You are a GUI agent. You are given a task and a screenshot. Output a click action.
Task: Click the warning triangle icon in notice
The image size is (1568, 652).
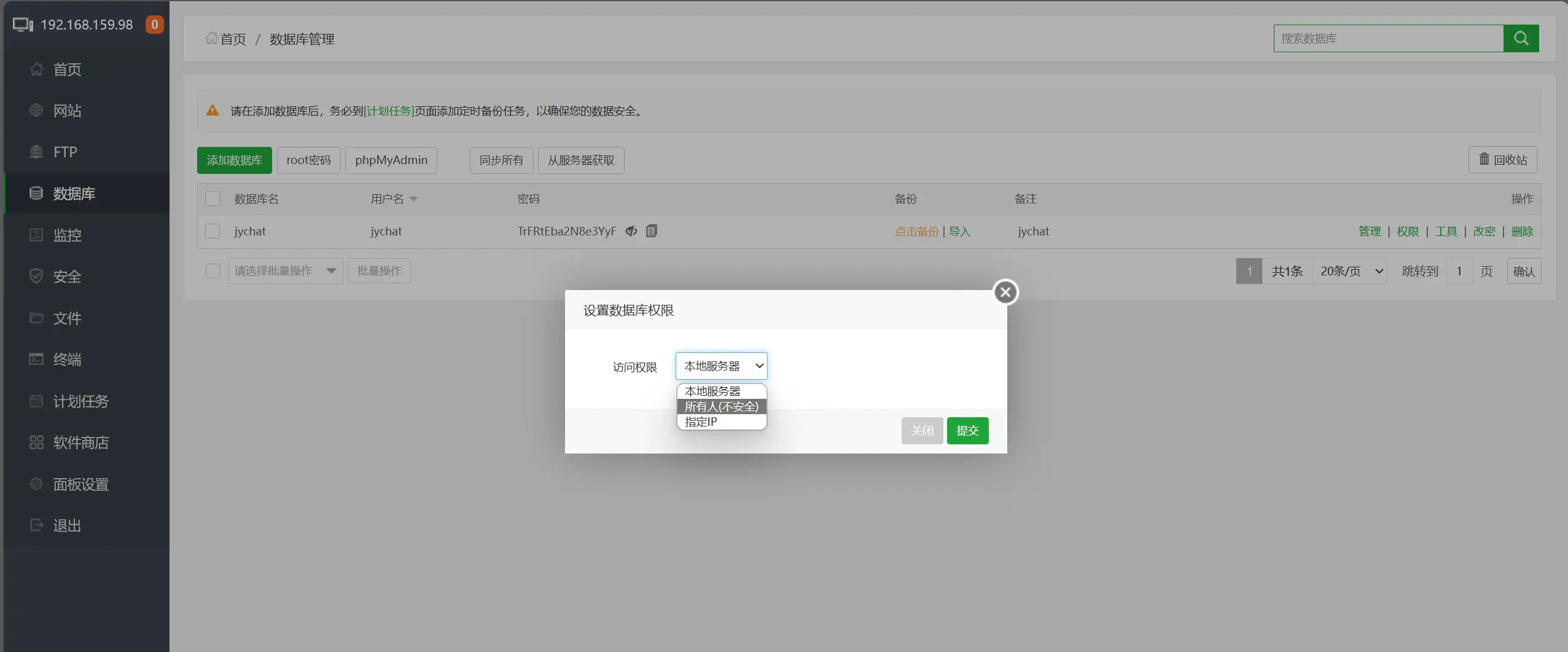click(x=213, y=111)
